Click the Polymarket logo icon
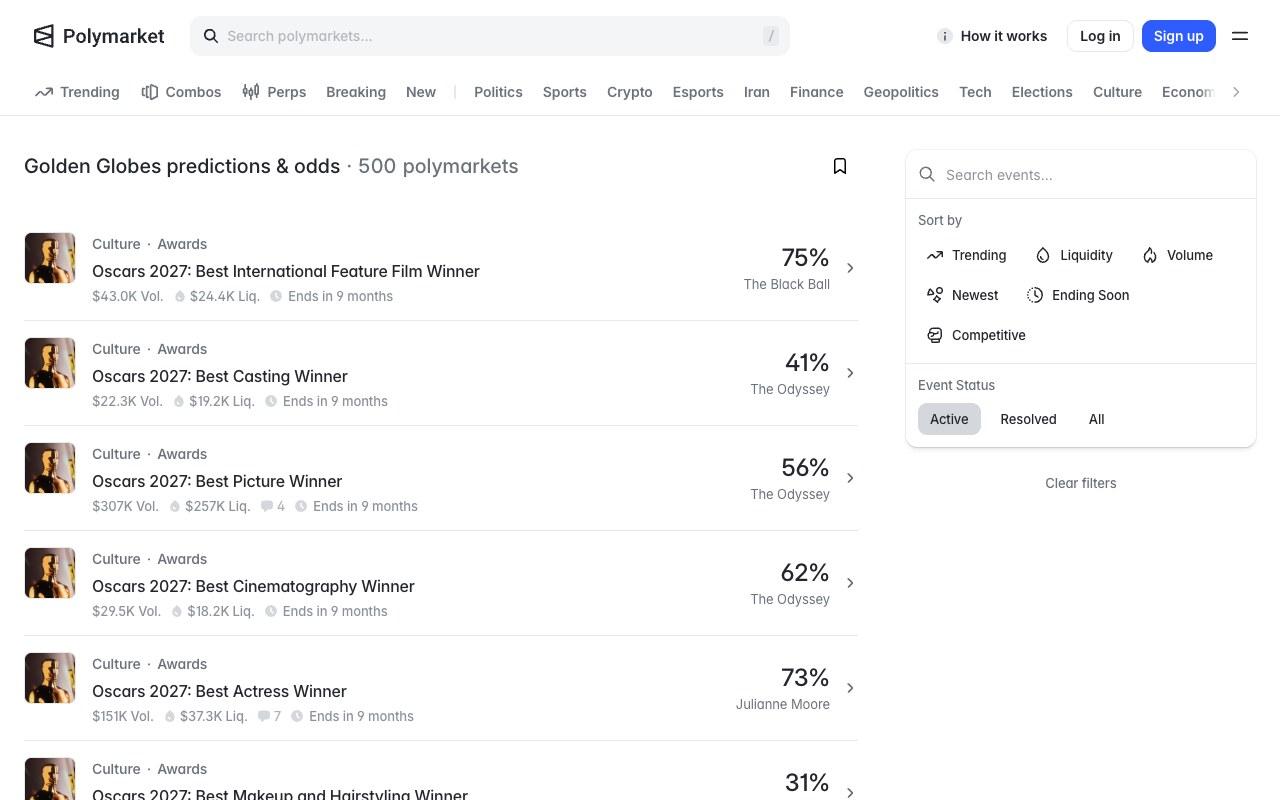Screen dimensions: 1280x800 (43, 36)
